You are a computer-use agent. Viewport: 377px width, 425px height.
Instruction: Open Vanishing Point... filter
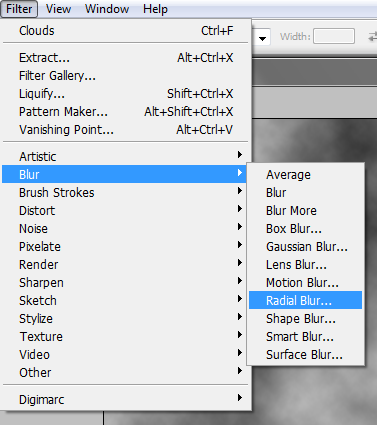point(126,130)
